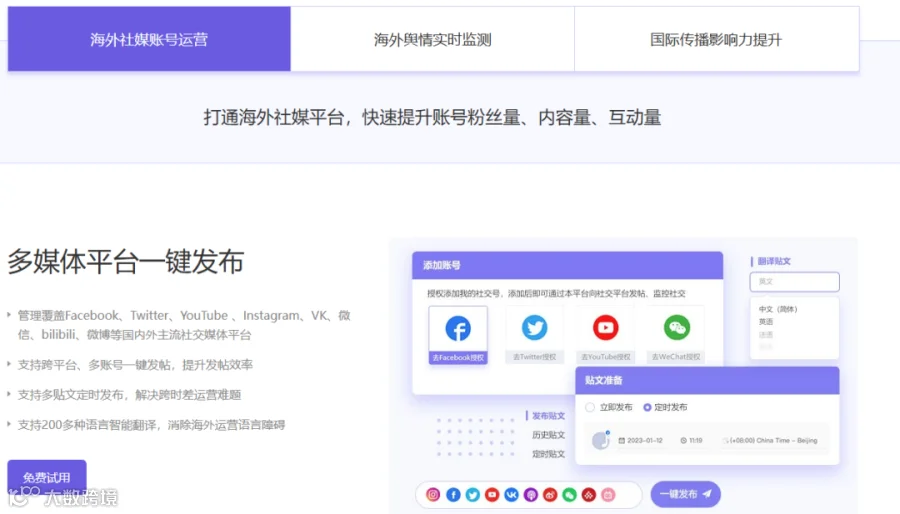The image size is (900, 514).
Task: Click the 去WeChat授权 label button
Action: [676, 357]
